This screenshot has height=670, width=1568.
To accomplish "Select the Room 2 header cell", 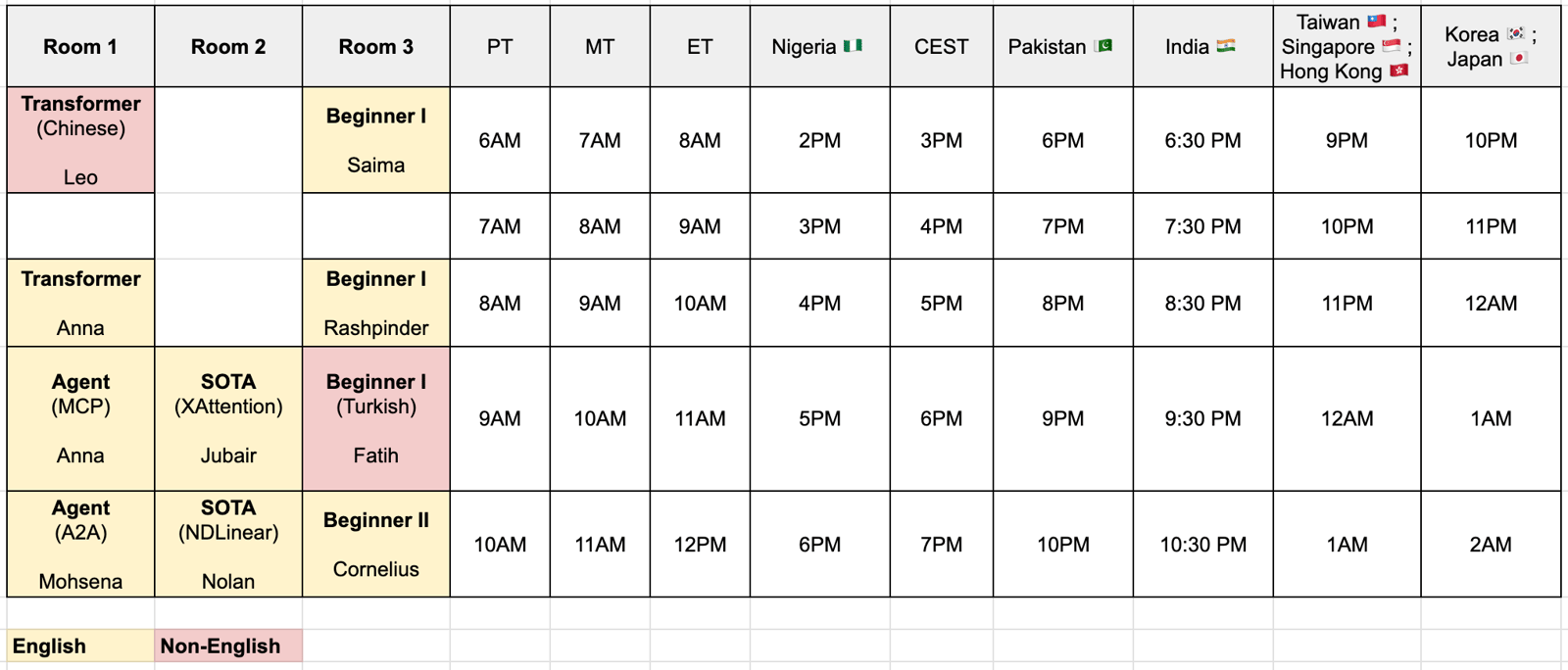I will pyautogui.click(x=228, y=46).
